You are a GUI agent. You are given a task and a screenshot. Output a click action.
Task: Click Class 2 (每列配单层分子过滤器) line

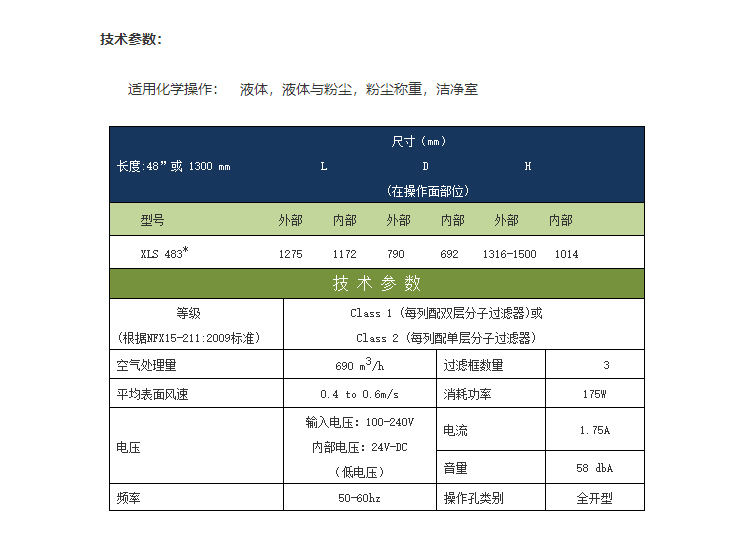[446, 338]
